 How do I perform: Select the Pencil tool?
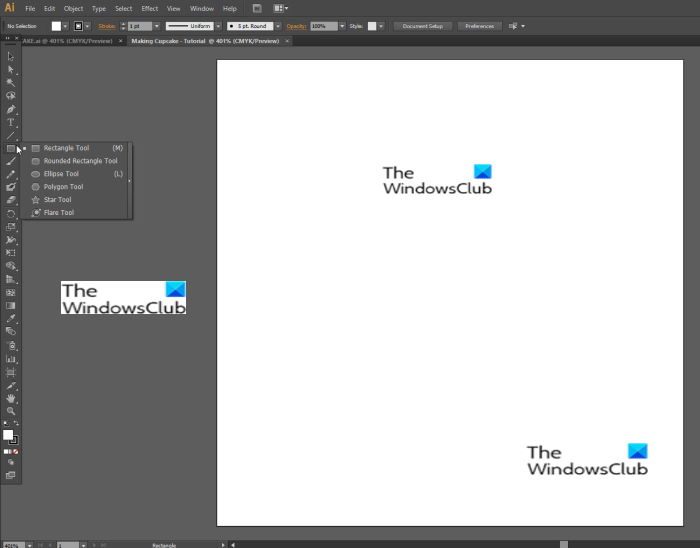click(x=11, y=174)
